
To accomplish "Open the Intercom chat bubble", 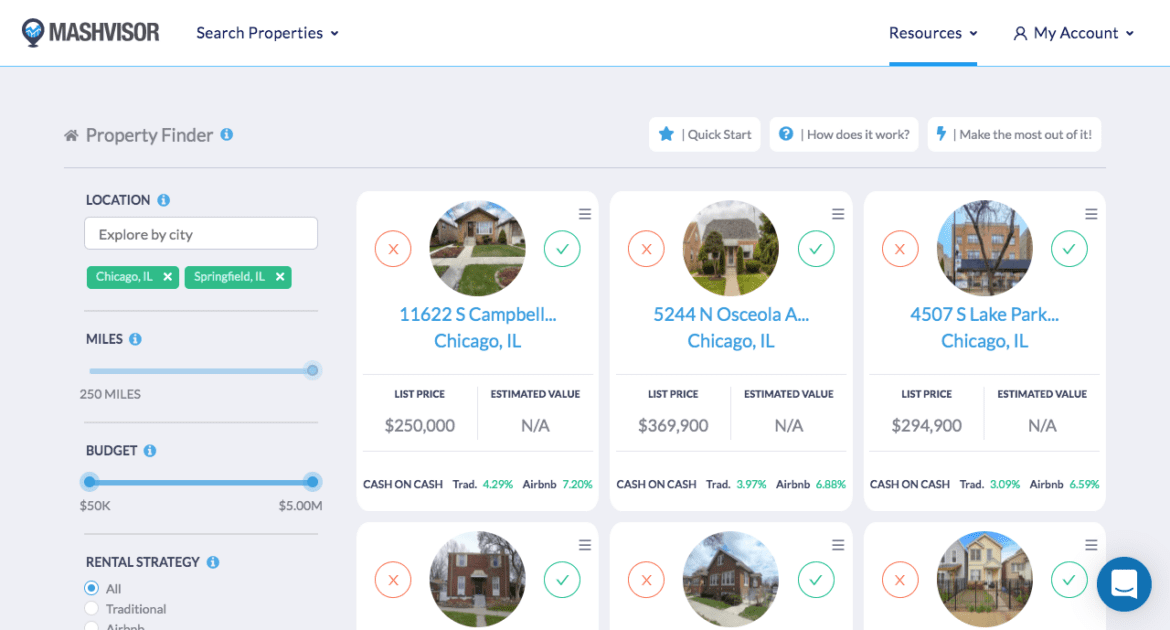I will [1124, 584].
